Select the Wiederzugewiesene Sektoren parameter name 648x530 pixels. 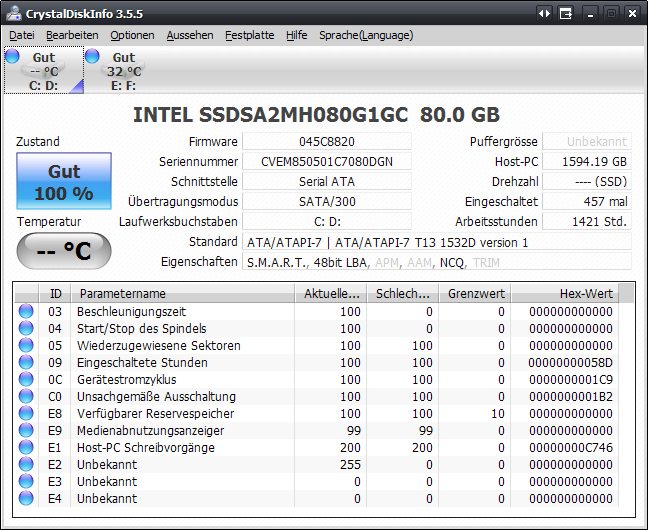159,346
